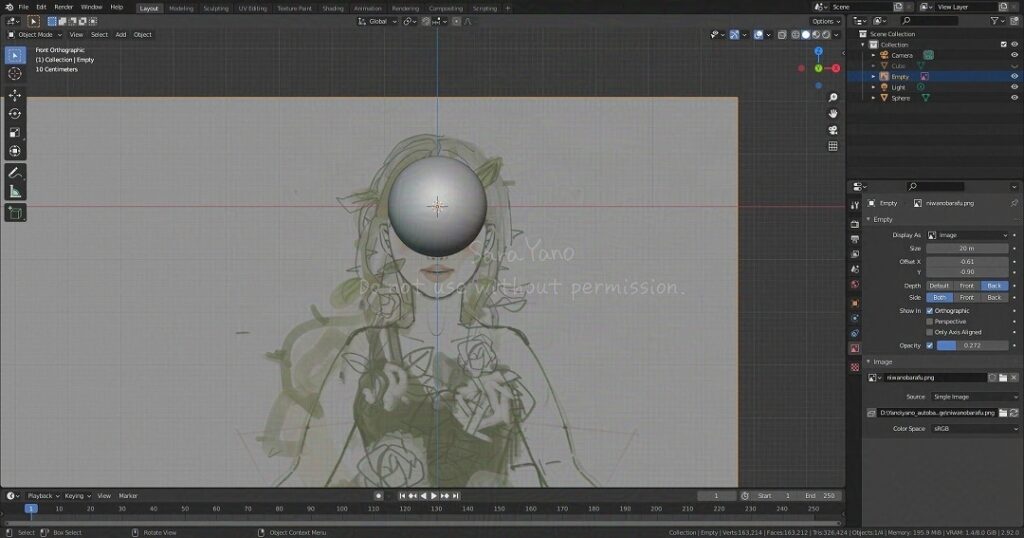Toggle Collection exclude checkbox in outliner
Screen dimensions: 1024x538
coord(1004,44)
